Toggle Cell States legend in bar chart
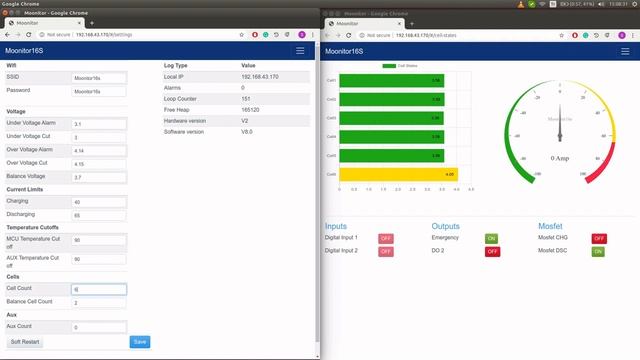The width and height of the screenshot is (640, 360). (x=400, y=66)
